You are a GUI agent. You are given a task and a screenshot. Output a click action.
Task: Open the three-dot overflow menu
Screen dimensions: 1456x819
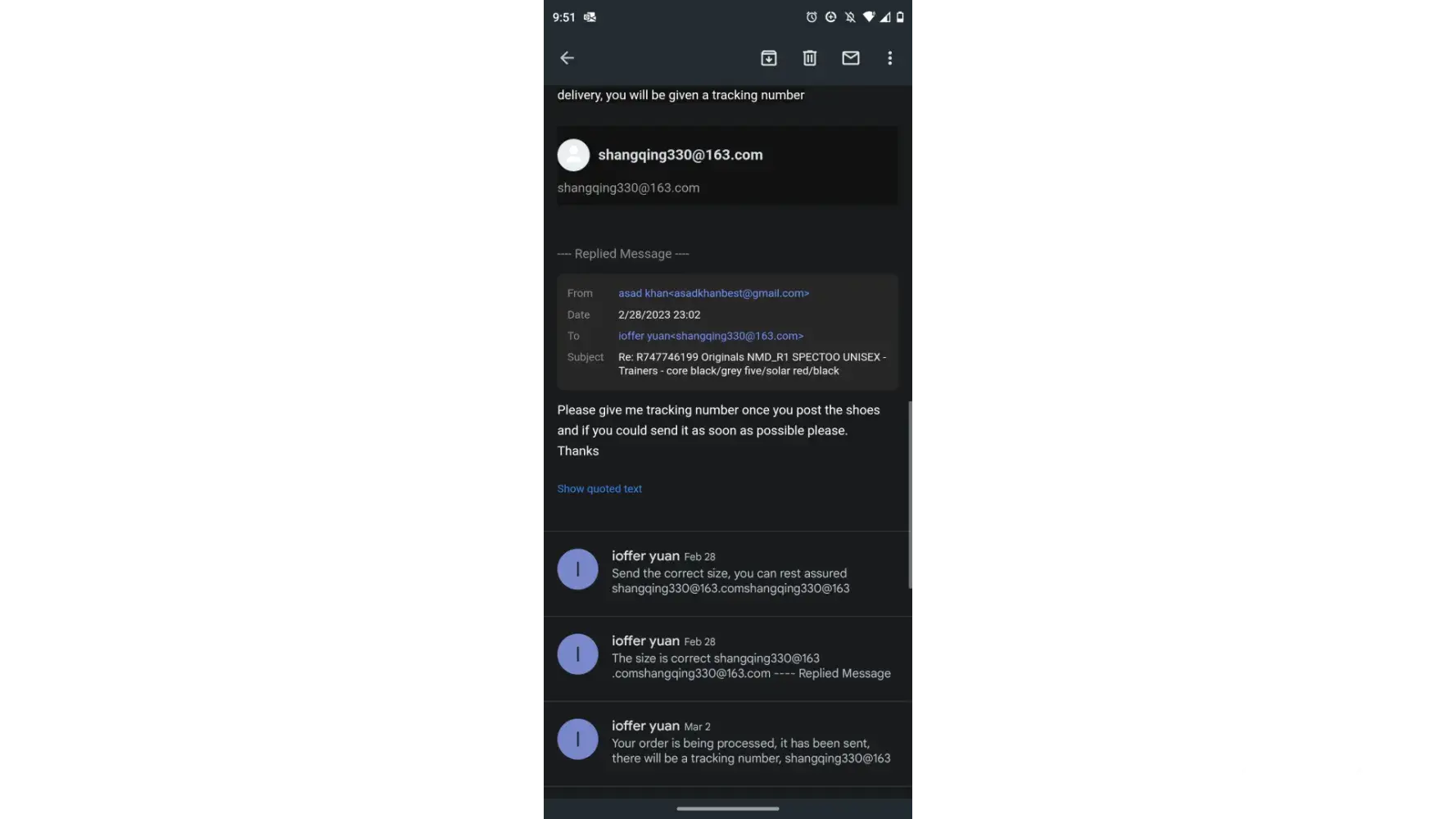coord(889,58)
